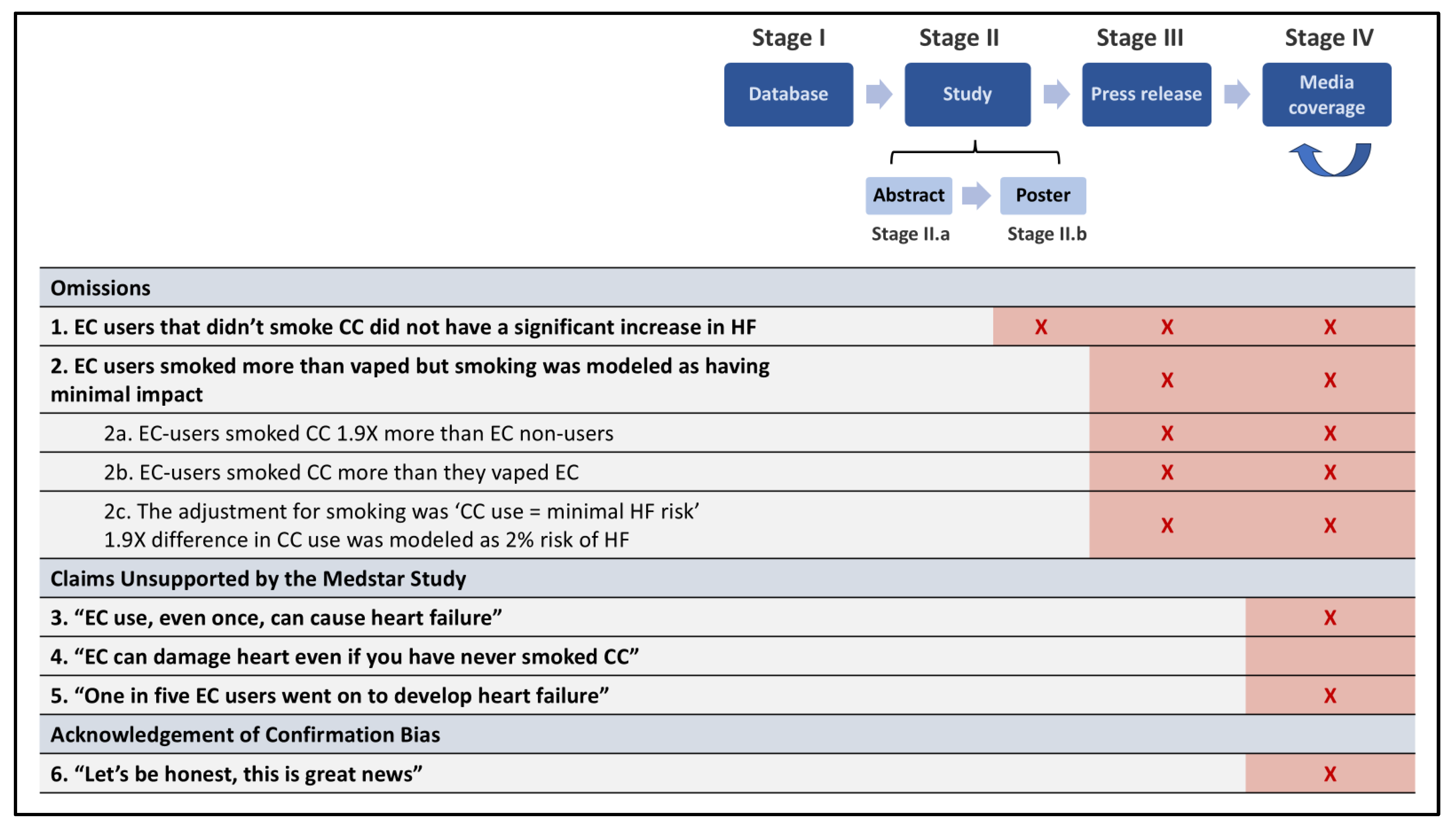Click the red X in the "Let's be honest" row
Image resolution: width=1456 pixels, height=830 pixels.
tap(1329, 774)
